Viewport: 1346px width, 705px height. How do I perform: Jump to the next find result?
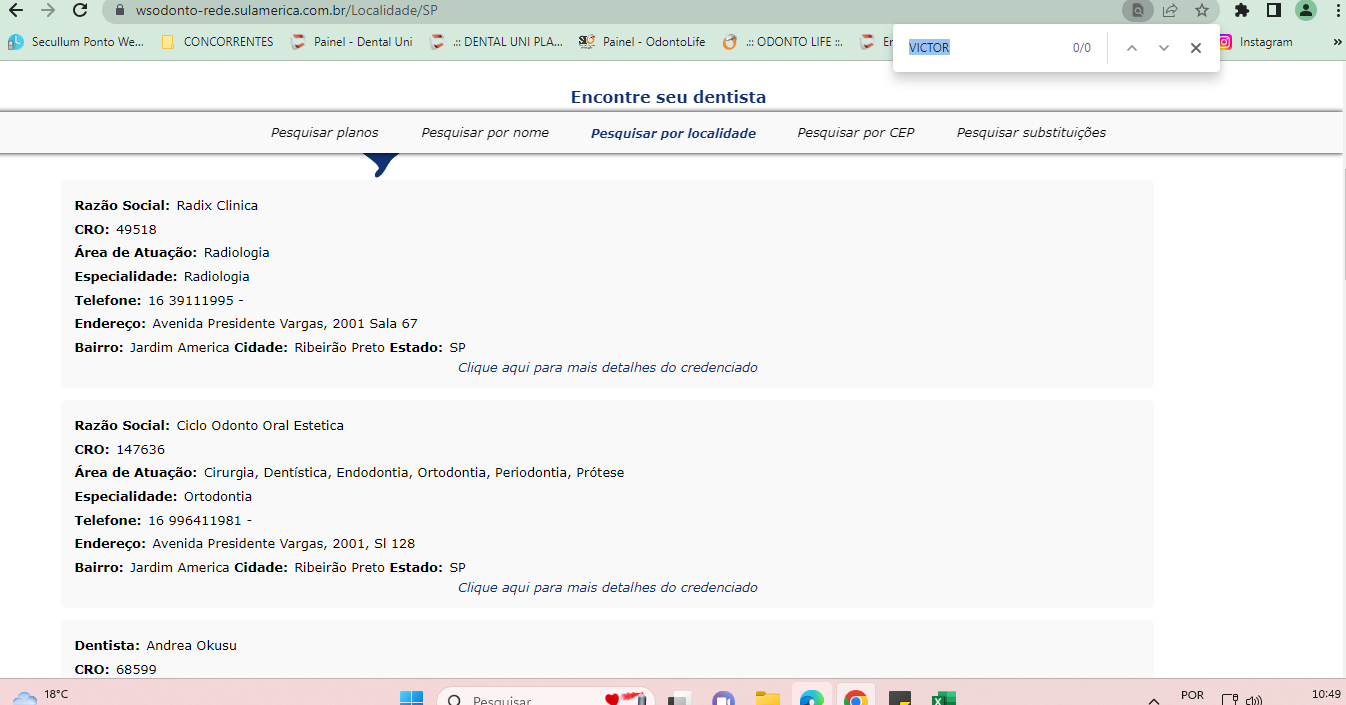point(1164,48)
